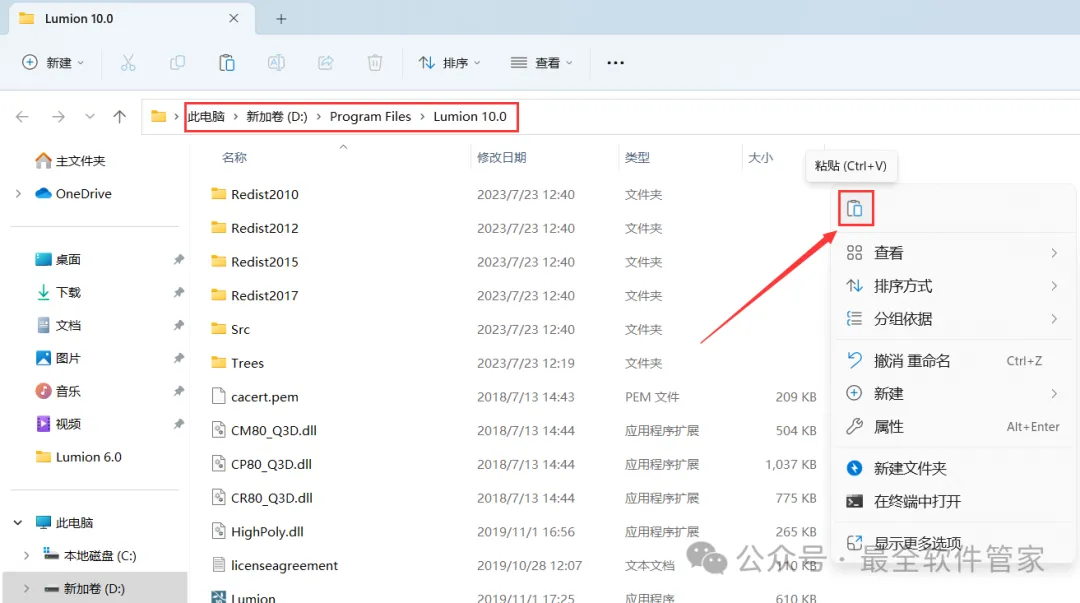
Task: Click Program Files in address breadcrumb
Action: 370,116
